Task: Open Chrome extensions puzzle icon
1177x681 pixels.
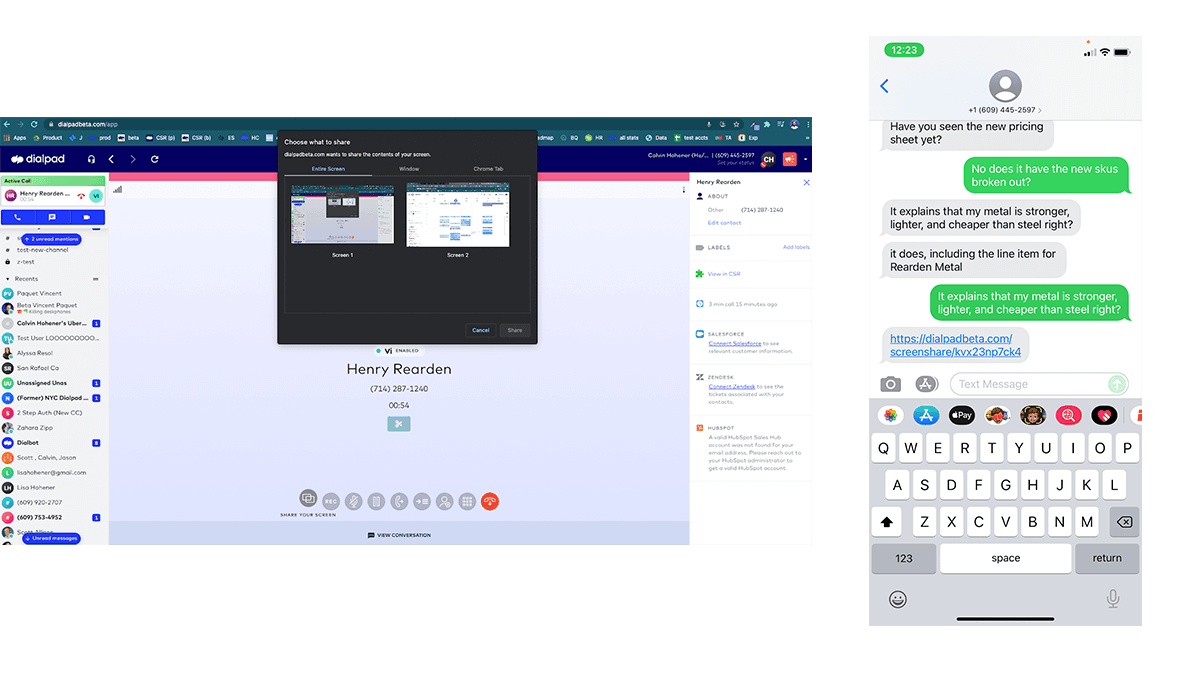Action: point(767,125)
